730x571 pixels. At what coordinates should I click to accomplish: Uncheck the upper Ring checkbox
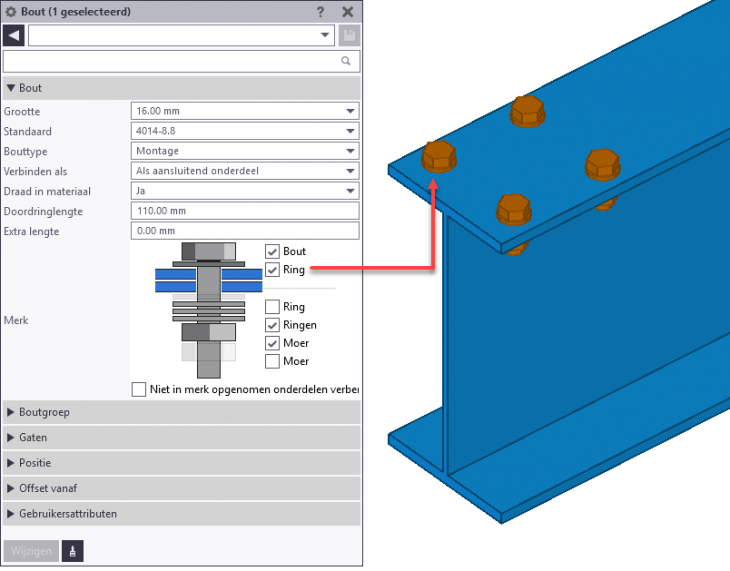(x=272, y=270)
